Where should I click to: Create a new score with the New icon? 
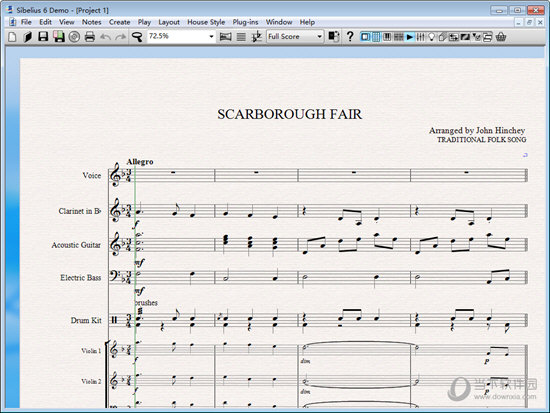click(12, 36)
